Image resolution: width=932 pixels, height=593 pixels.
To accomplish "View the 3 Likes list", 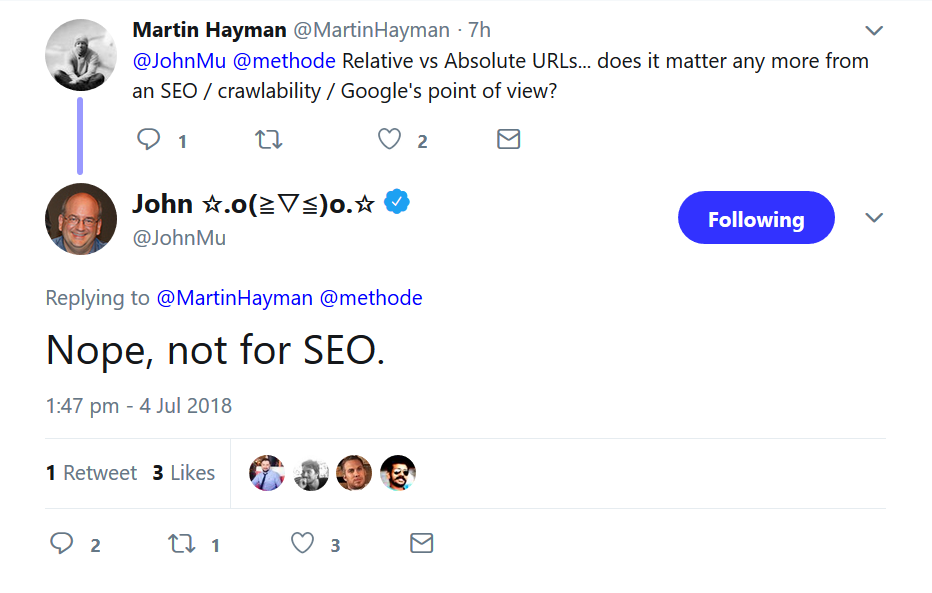I will (183, 472).
